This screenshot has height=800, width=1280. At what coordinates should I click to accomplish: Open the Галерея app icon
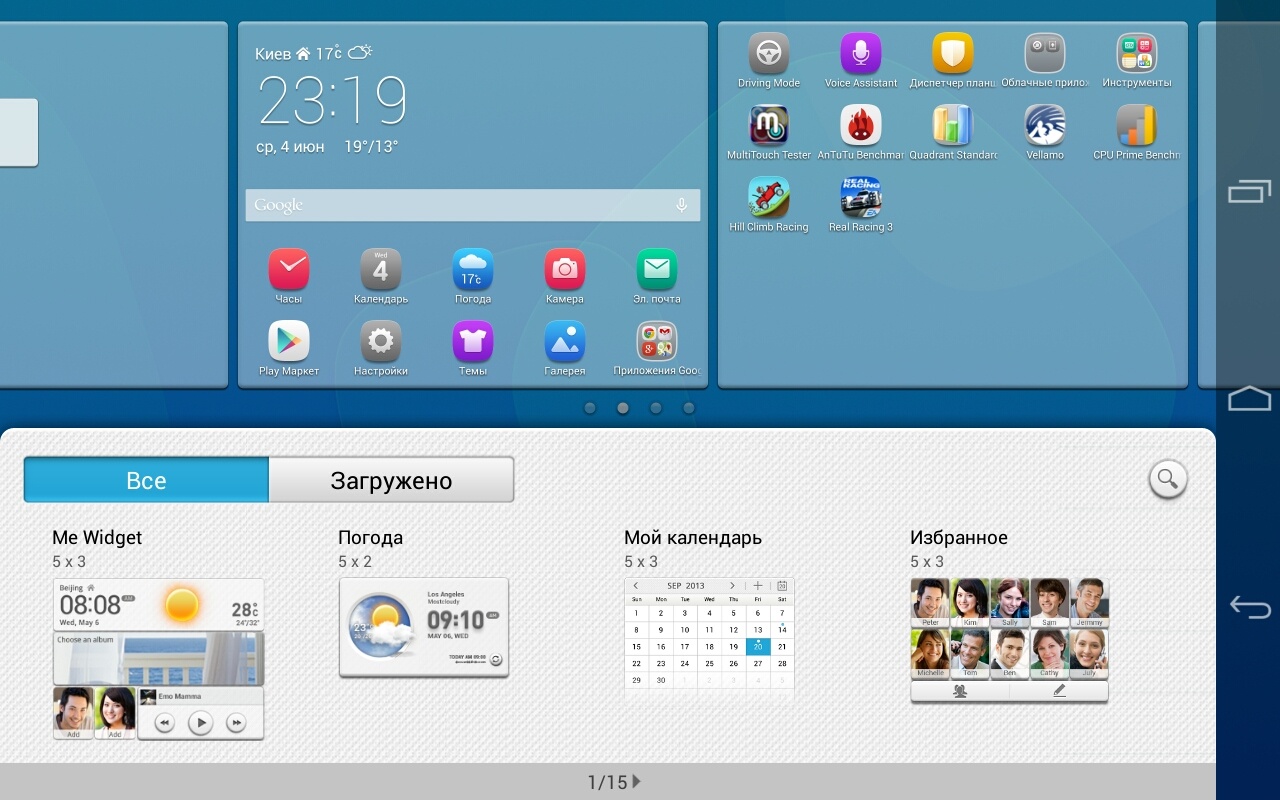(565, 342)
